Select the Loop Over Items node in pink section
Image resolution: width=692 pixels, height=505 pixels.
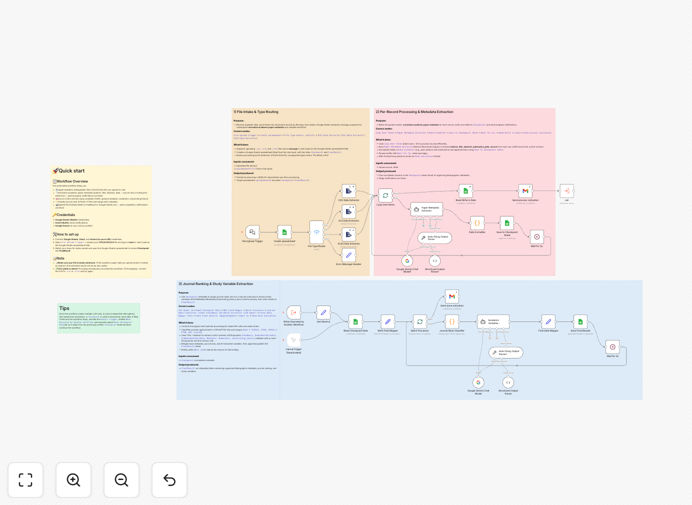385,196
